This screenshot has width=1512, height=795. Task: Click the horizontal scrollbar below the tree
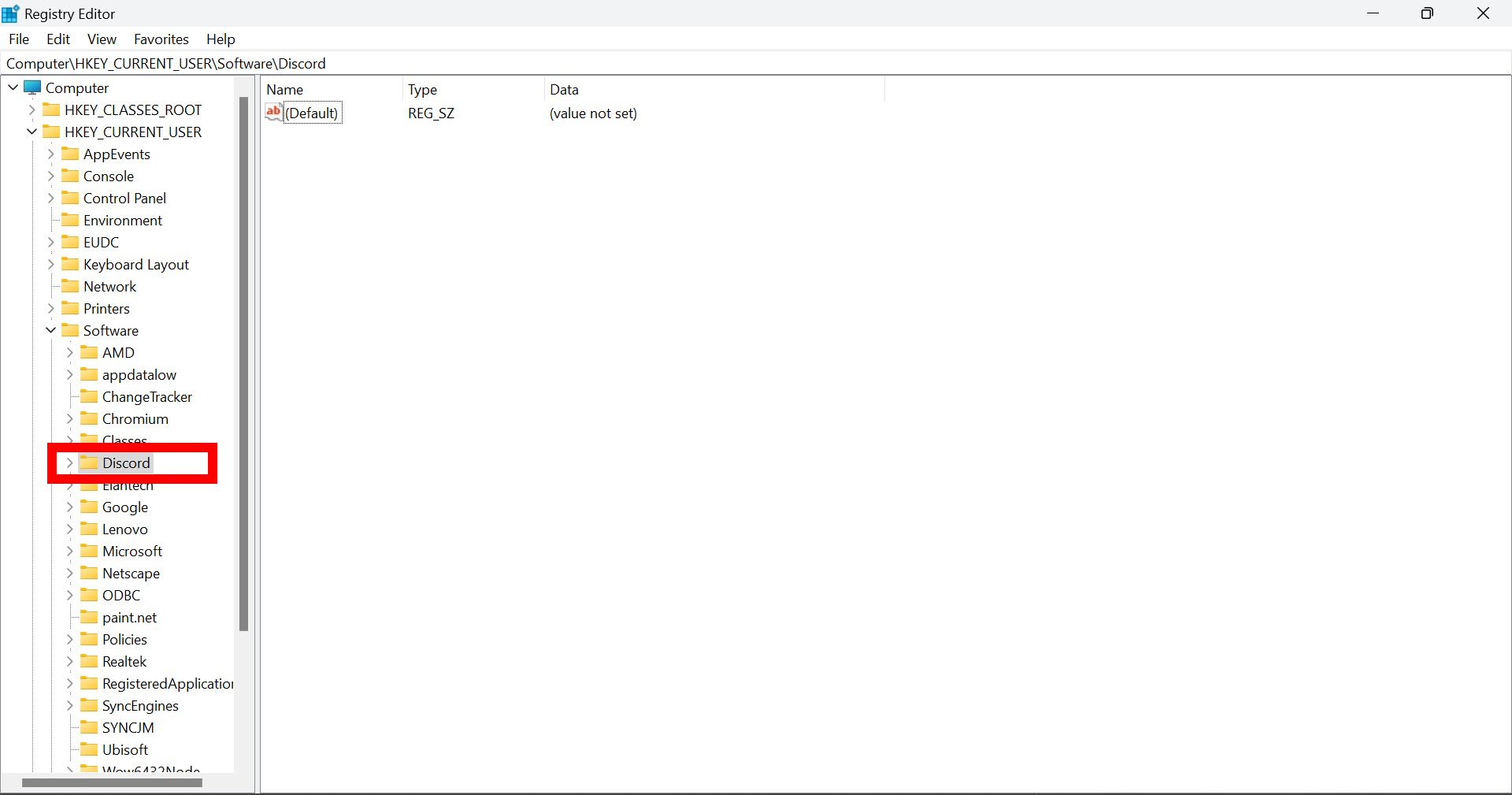tap(113, 782)
